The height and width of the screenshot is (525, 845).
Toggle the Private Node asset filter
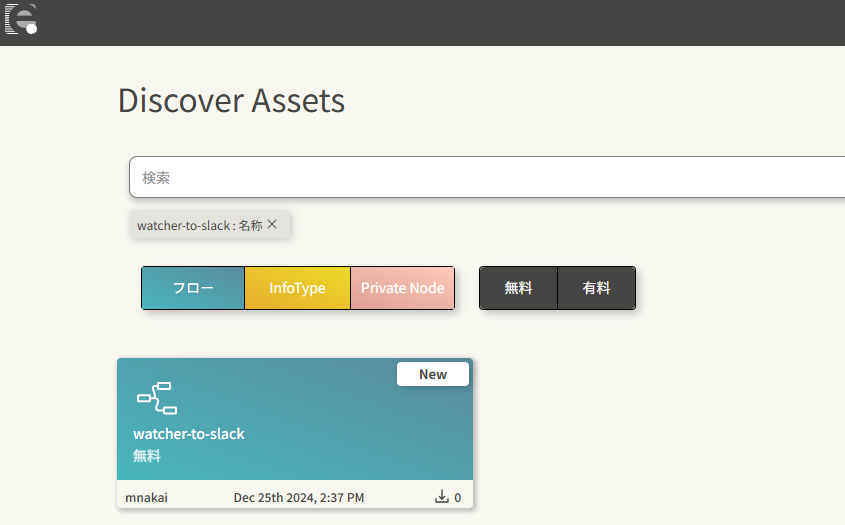(403, 288)
